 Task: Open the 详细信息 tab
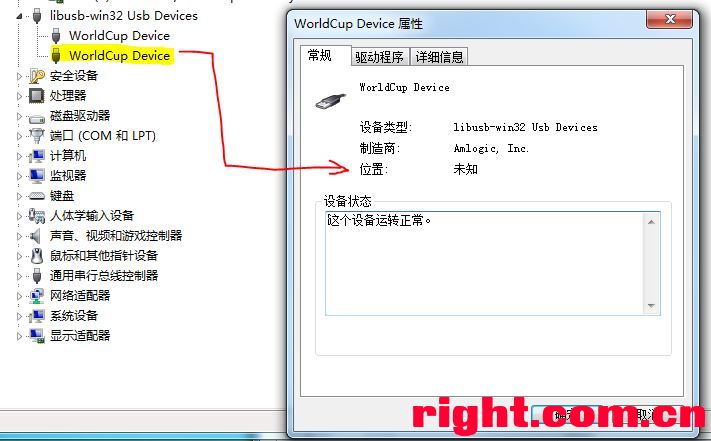point(439,57)
